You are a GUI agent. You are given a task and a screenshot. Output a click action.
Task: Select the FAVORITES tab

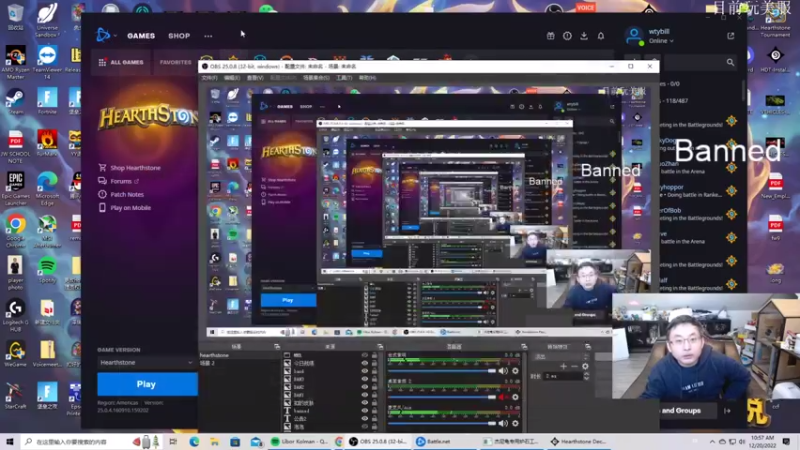[175, 62]
